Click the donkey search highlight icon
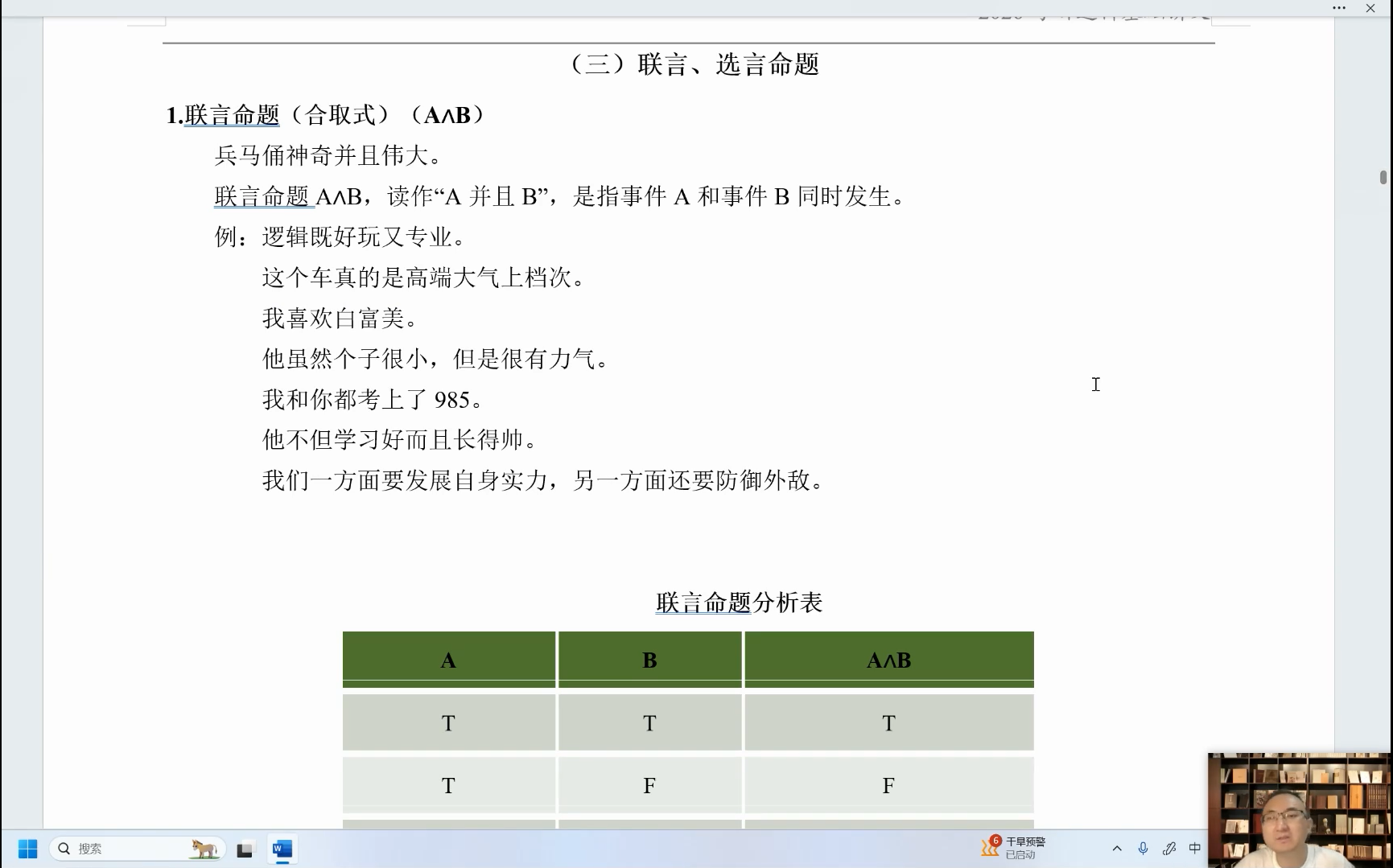1393x868 pixels. pos(204,849)
